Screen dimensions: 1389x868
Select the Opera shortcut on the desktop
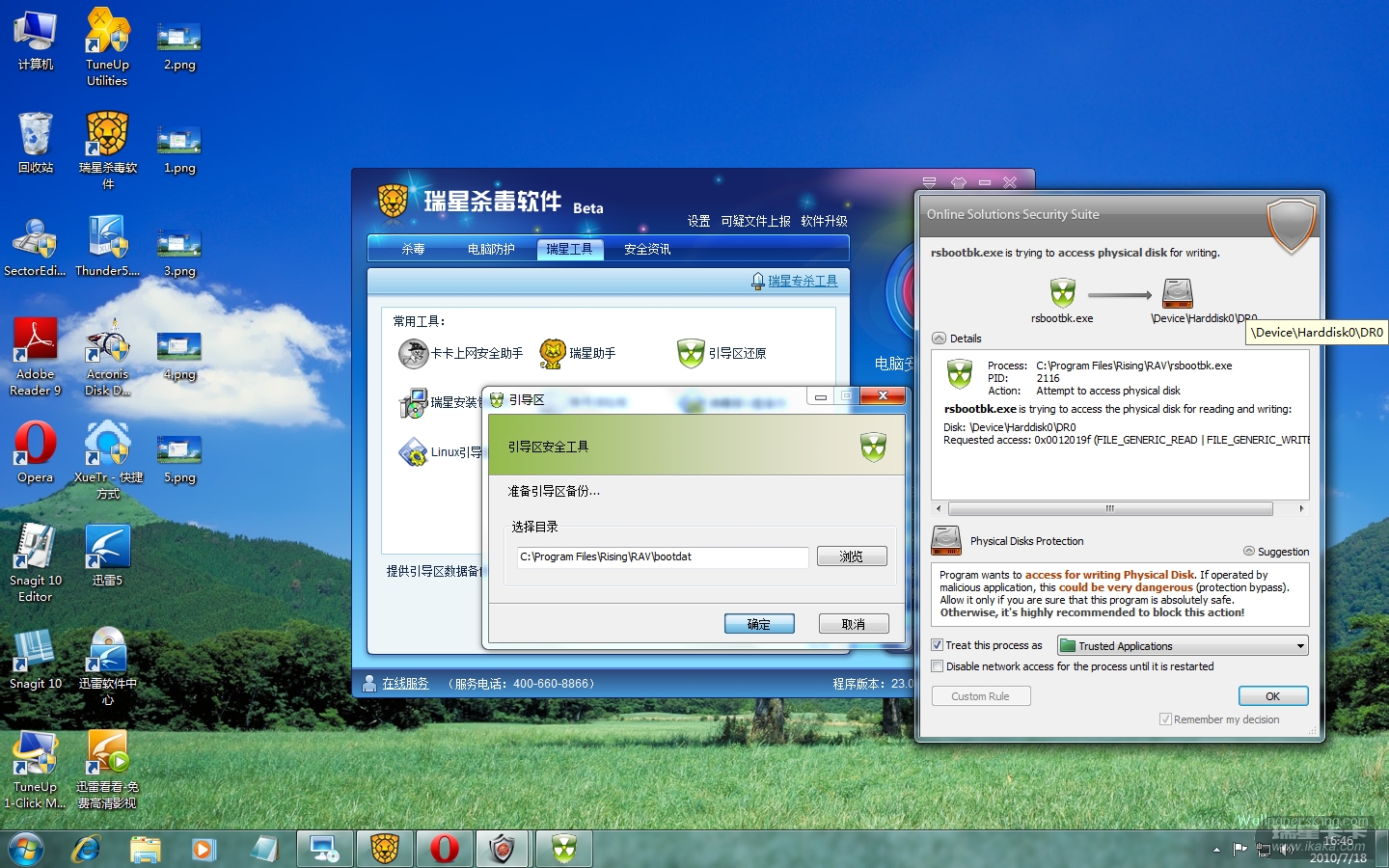36,452
